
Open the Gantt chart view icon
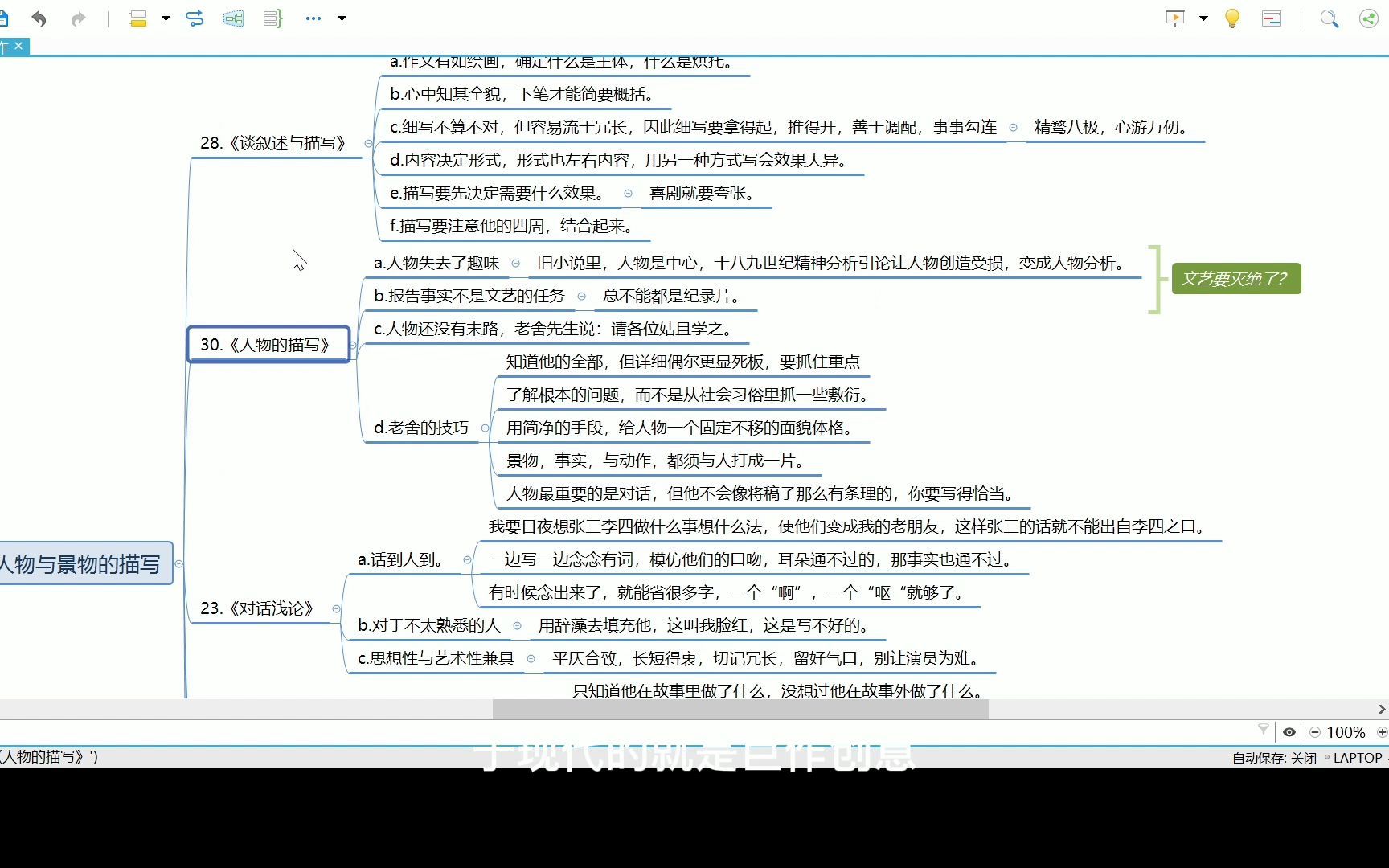(x=1272, y=18)
